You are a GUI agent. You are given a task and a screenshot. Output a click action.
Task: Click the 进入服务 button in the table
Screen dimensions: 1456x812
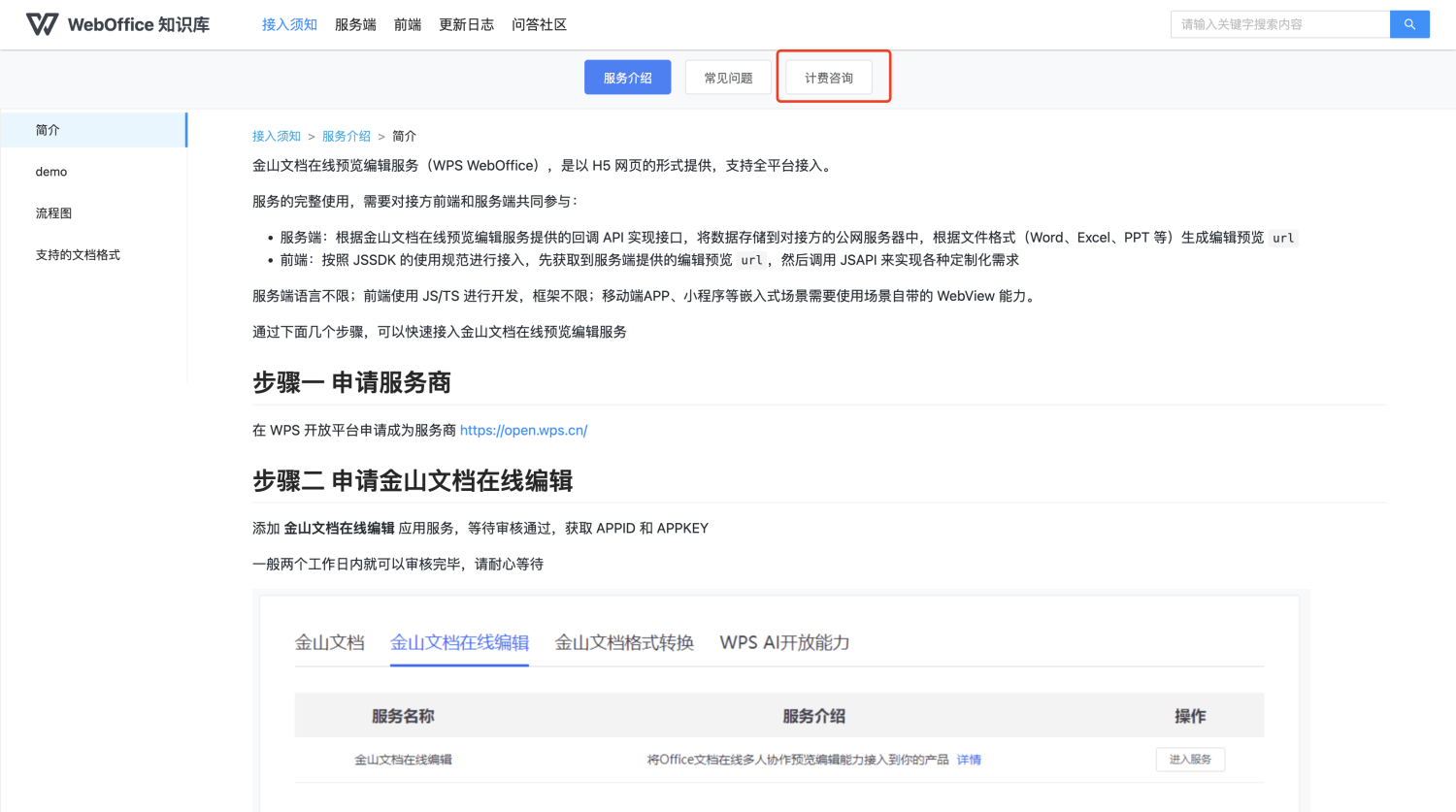pos(1190,760)
